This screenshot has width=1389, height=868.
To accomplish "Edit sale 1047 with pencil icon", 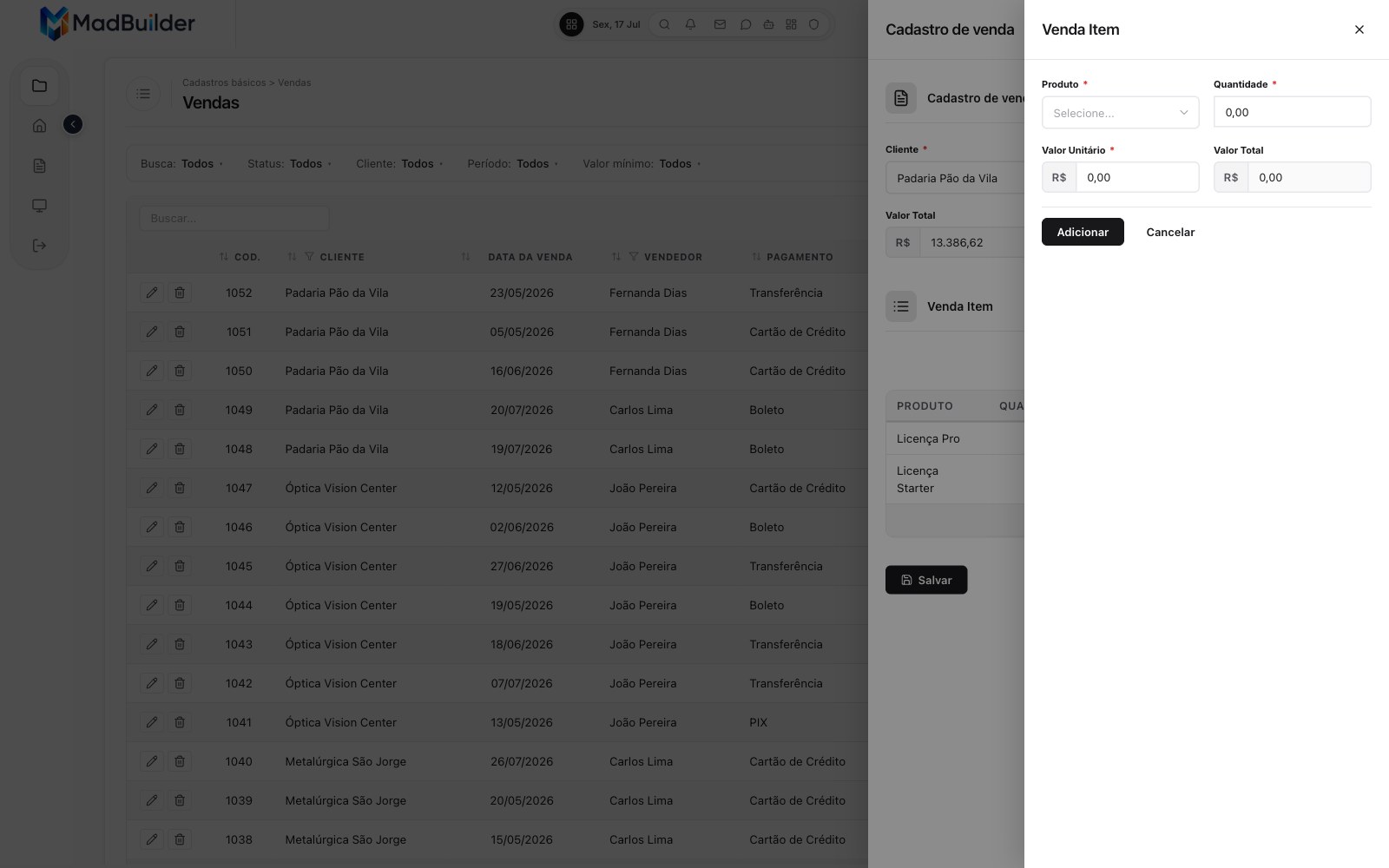I will 152,488.
